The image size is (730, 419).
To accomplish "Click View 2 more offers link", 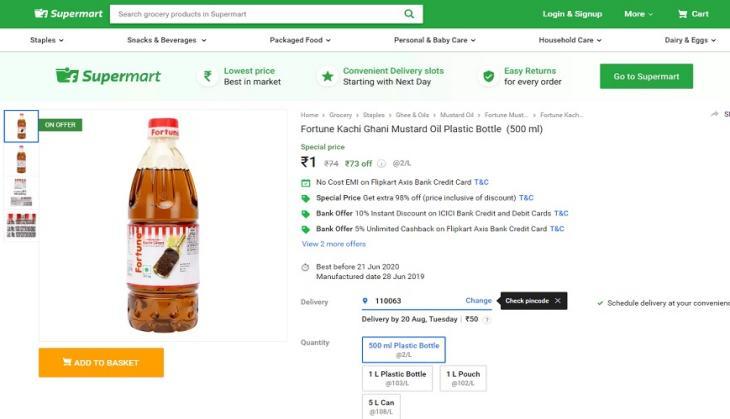I will pos(333,244).
